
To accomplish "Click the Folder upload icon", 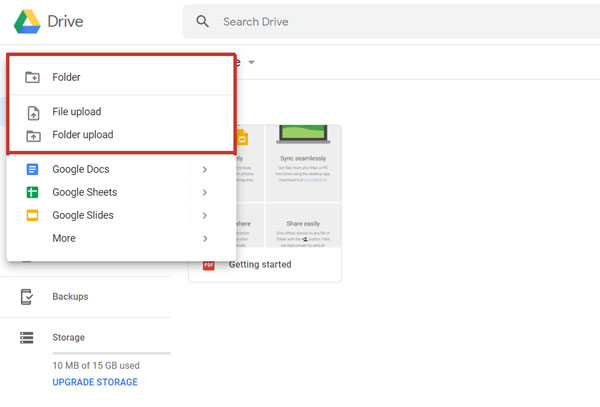I will pyautogui.click(x=33, y=136).
